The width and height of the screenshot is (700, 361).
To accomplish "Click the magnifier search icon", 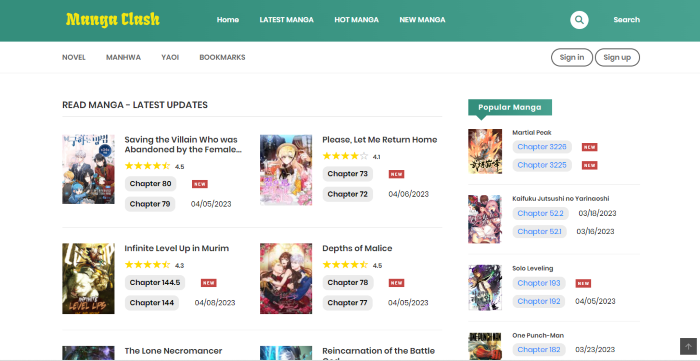I will coord(579,20).
